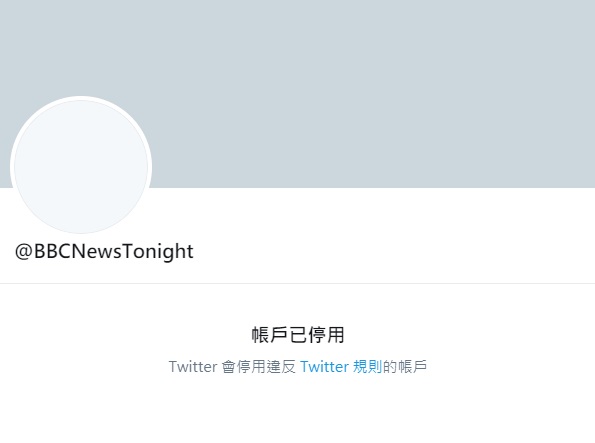Click the gray Twitter word starting the sentence

click(193, 367)
